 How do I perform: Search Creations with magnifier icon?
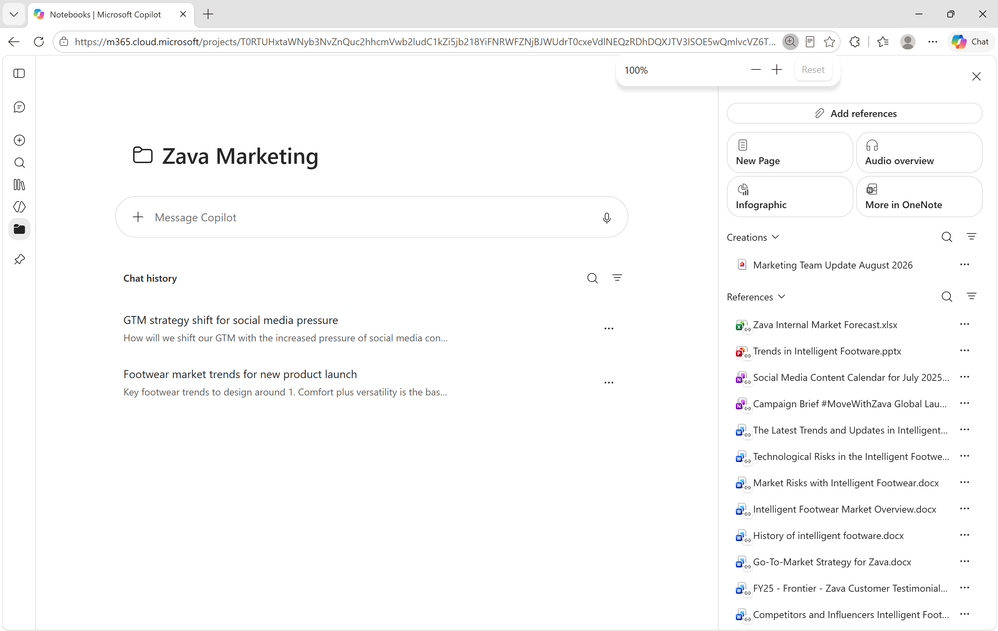(x=946, y=237)
